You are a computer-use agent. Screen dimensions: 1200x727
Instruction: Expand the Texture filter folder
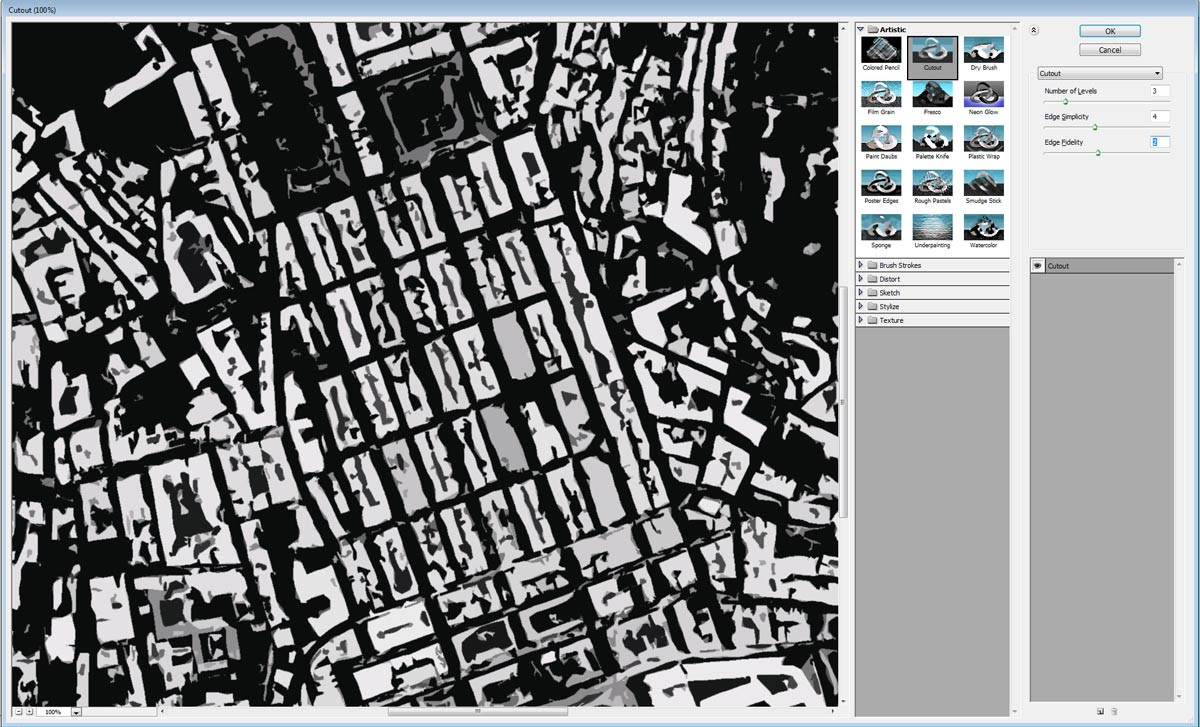(861, 320)
